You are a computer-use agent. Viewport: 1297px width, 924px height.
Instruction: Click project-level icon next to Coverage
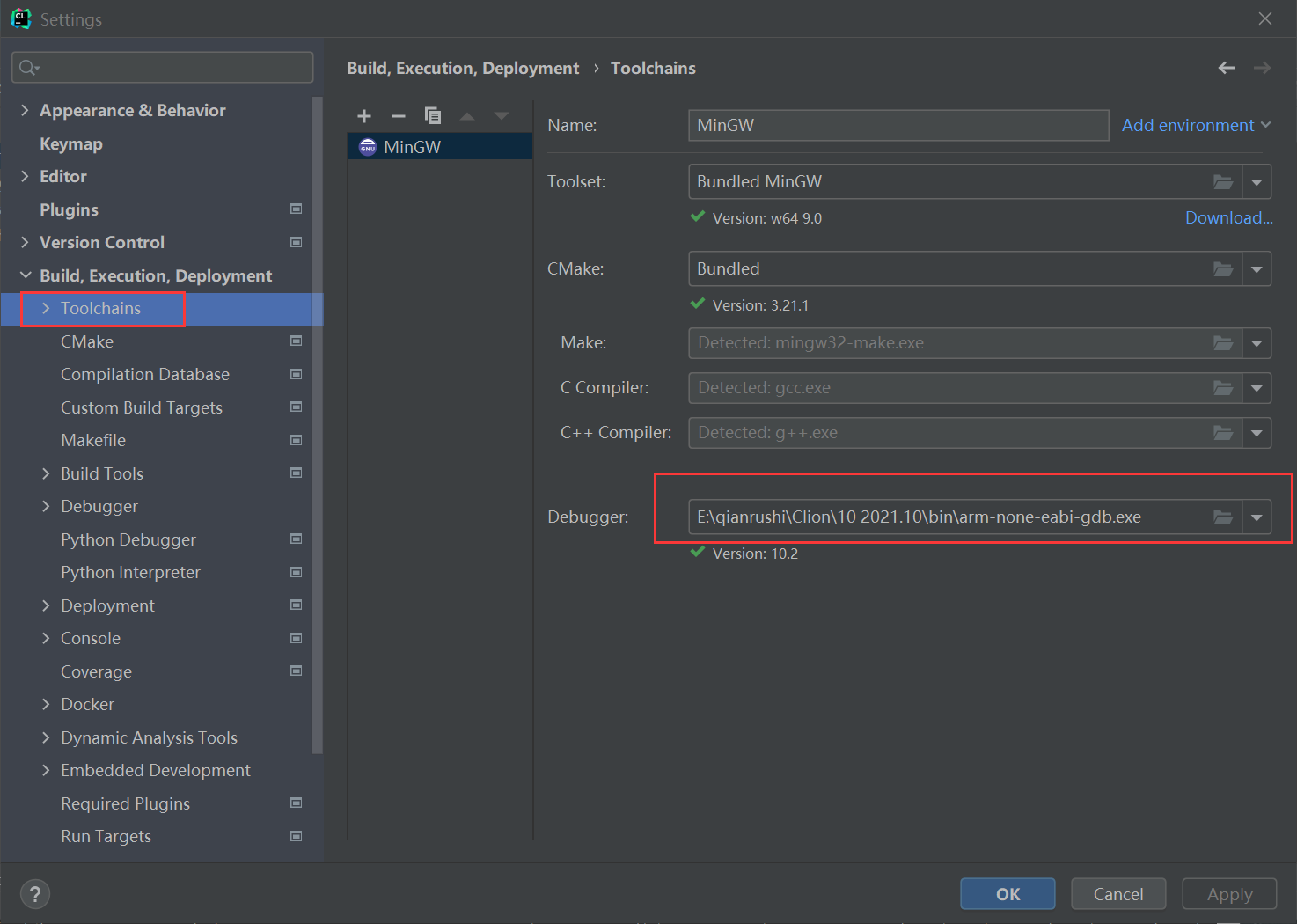(297, 671)
